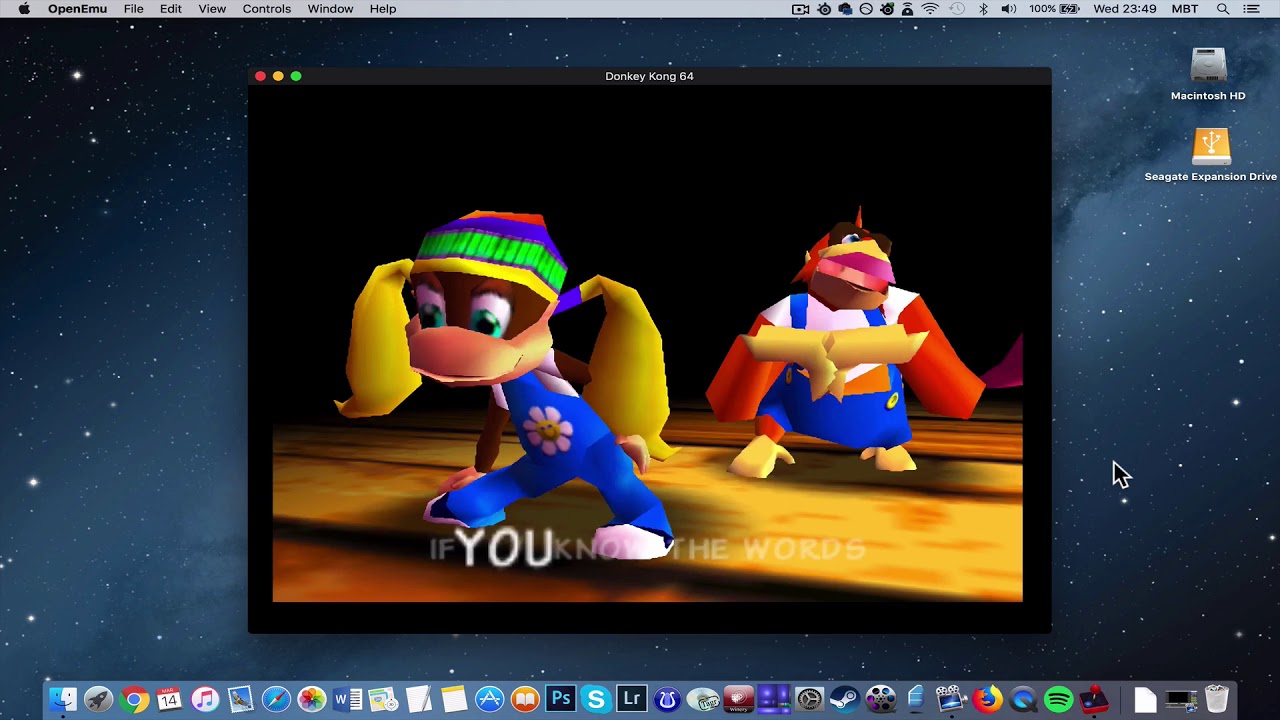Open Launchpad rocket icon in the Dock

point(98,699)
